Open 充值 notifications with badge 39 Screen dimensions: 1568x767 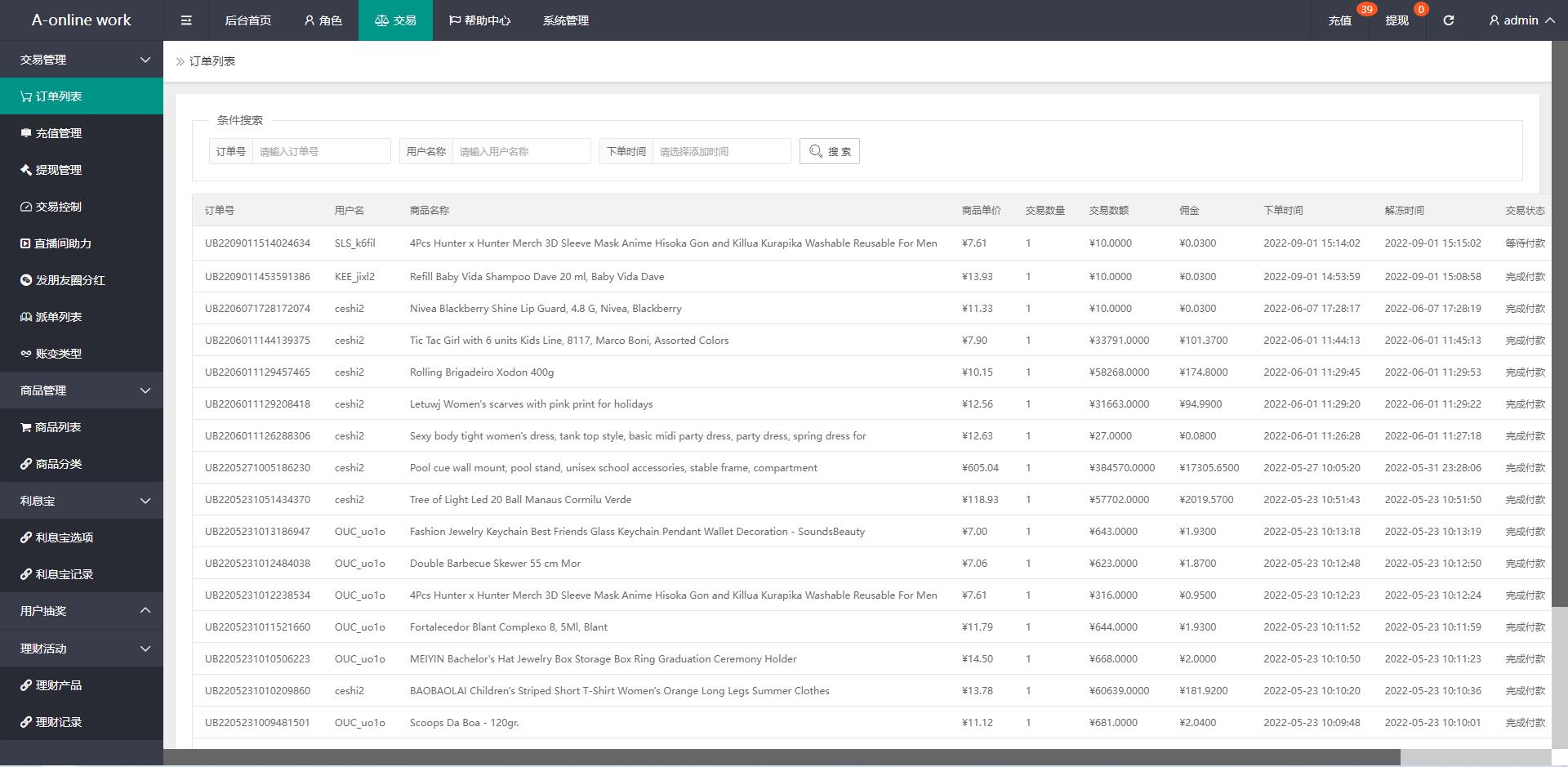point(1340,20)
